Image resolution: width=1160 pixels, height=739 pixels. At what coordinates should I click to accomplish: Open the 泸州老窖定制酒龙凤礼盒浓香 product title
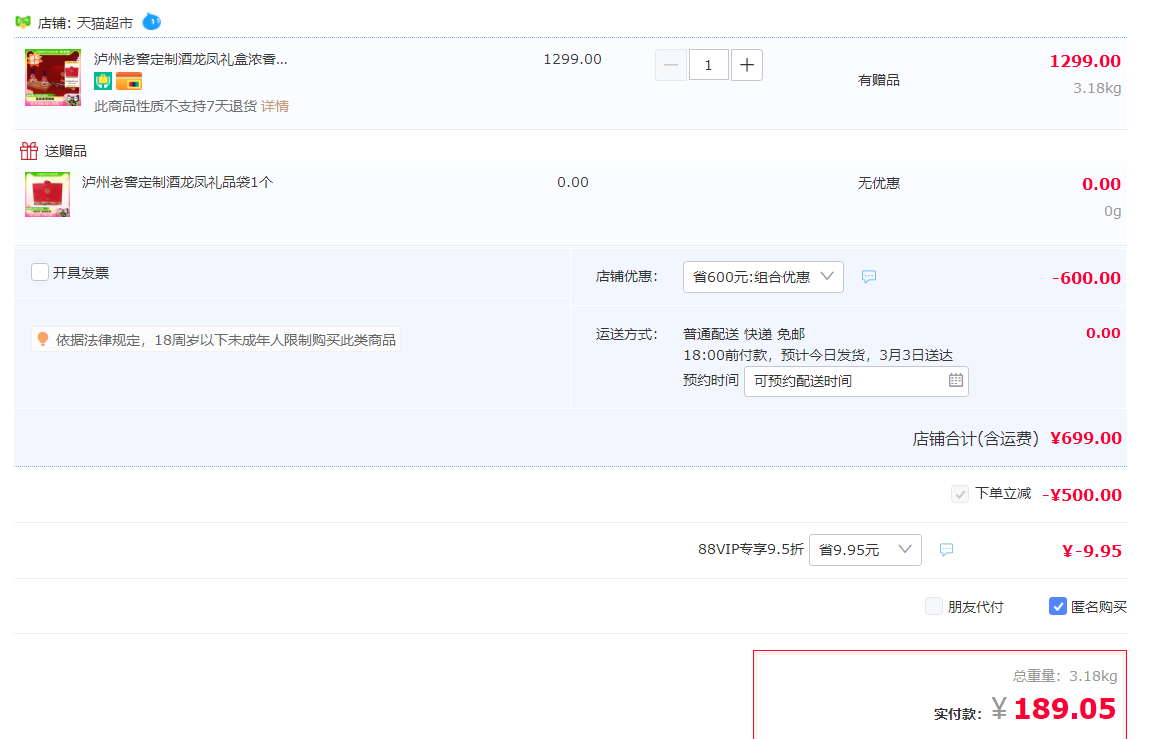click(x=191, y=59)
